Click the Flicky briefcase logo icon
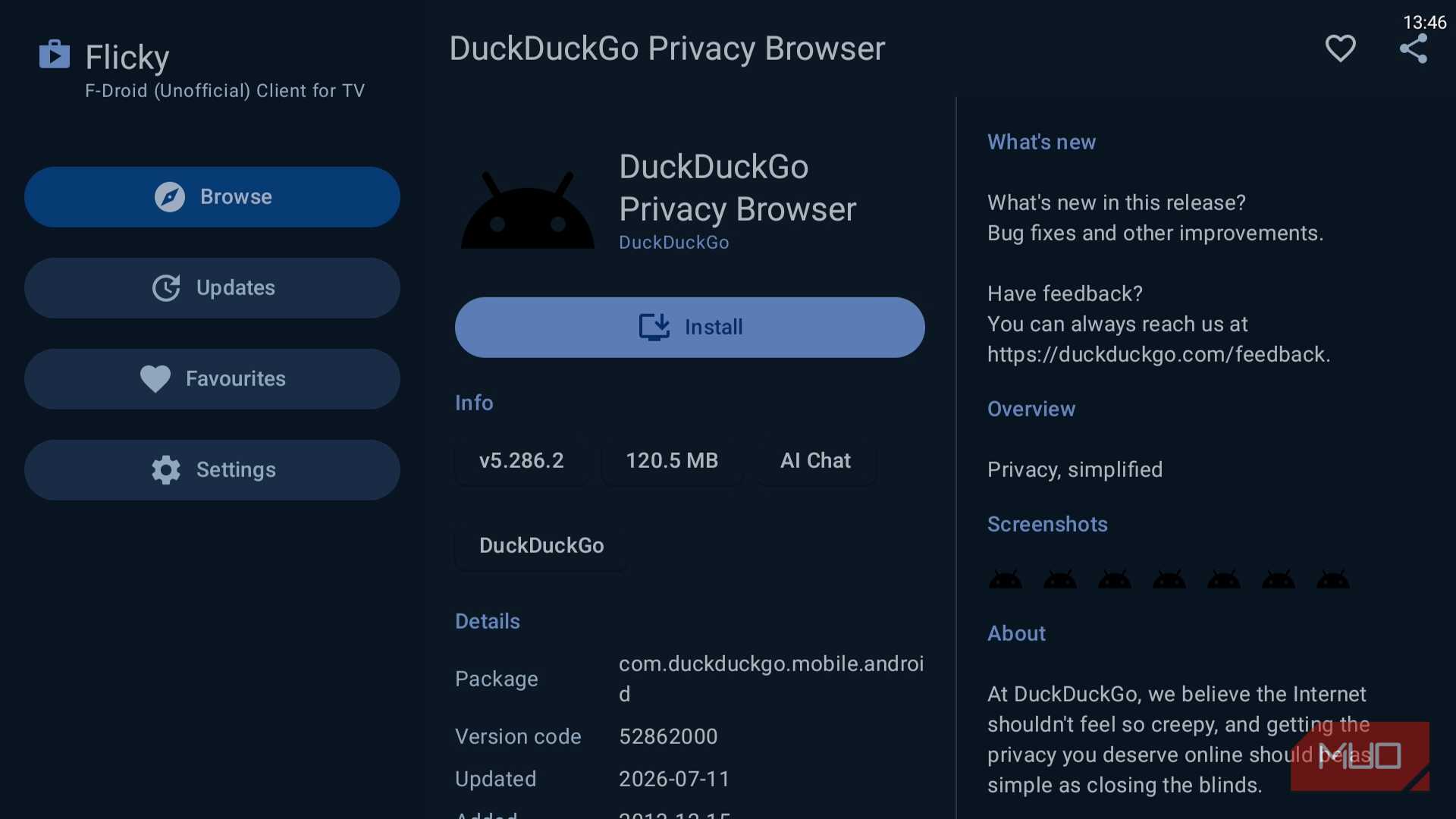The width and height of the screenshot is (1456, 819). [55, 55]
